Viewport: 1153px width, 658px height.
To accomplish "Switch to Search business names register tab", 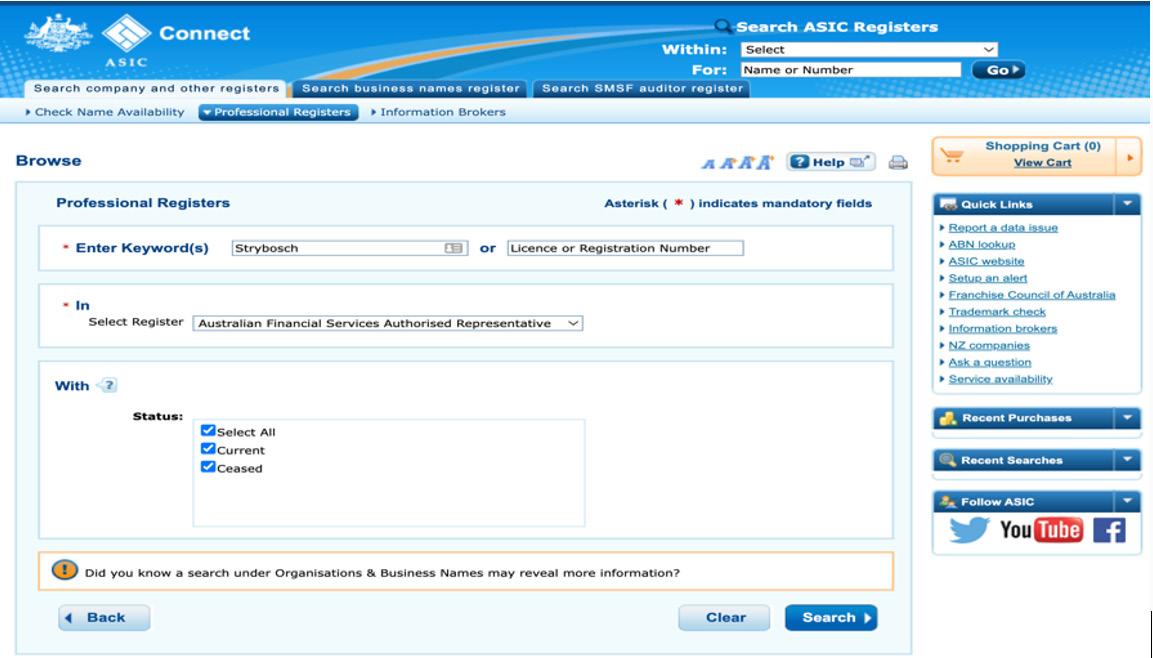I will 410,88.
